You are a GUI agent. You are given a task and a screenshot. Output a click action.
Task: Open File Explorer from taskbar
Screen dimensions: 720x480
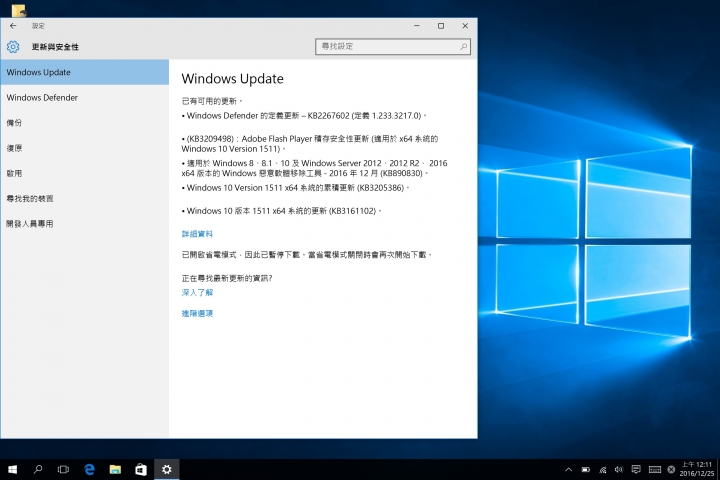click(115, 469)
